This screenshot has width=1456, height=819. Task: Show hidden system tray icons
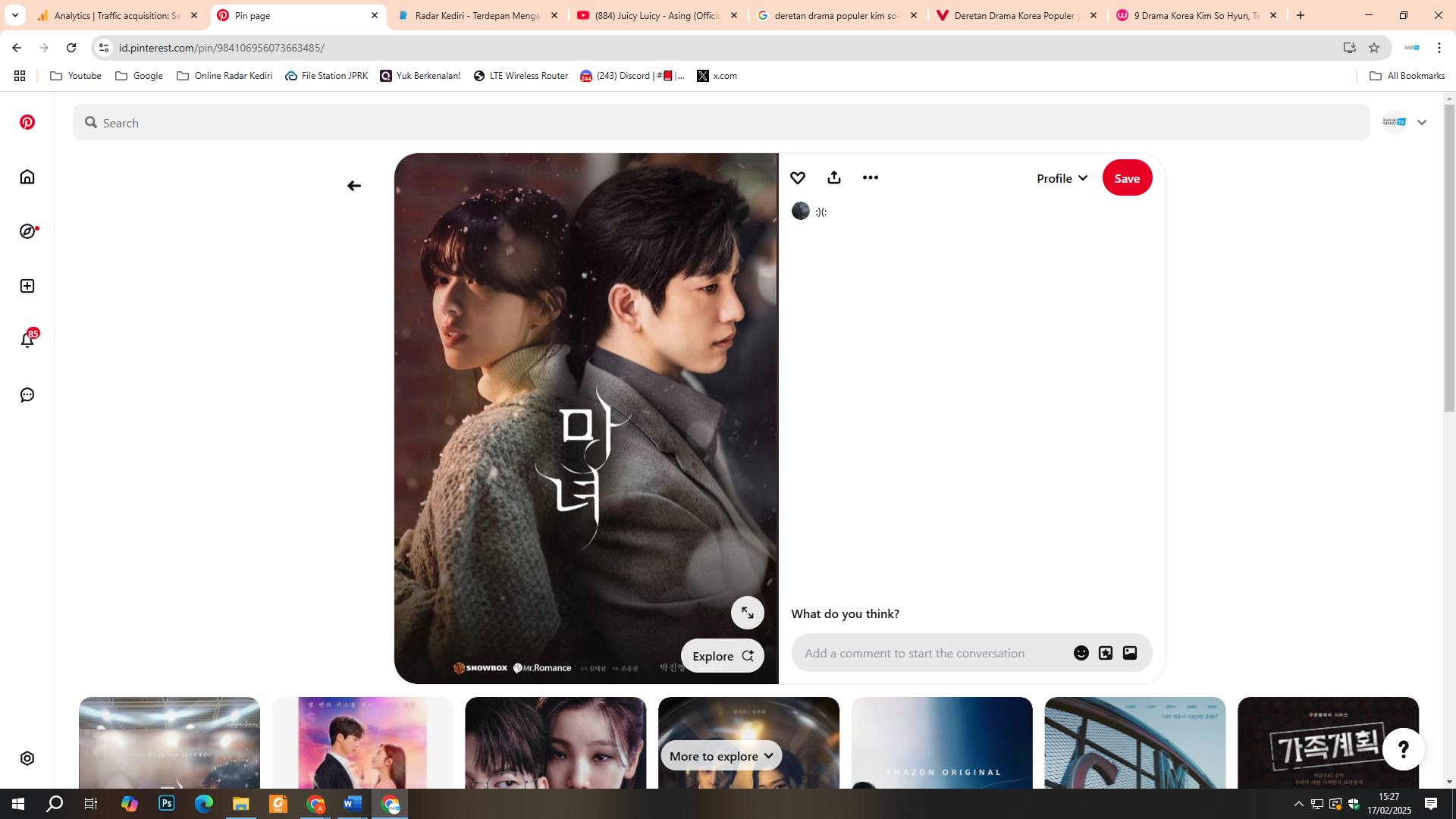(x=1299, y=804)
